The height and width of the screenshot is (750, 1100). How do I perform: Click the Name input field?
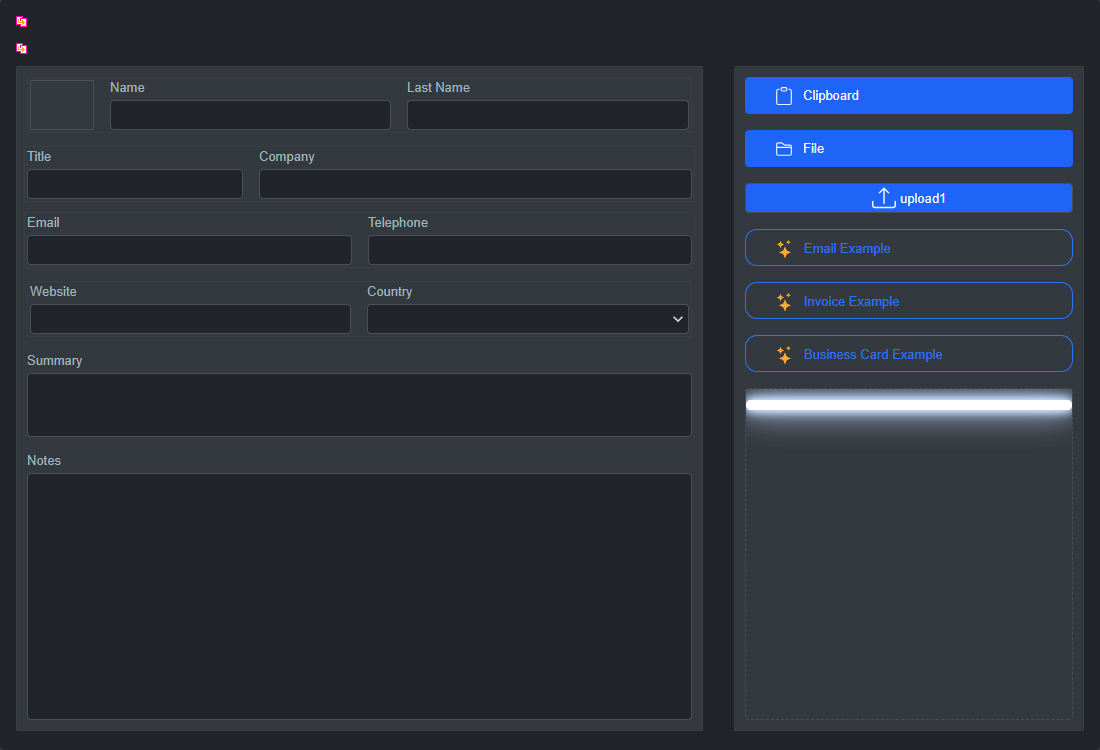point(250,115)
